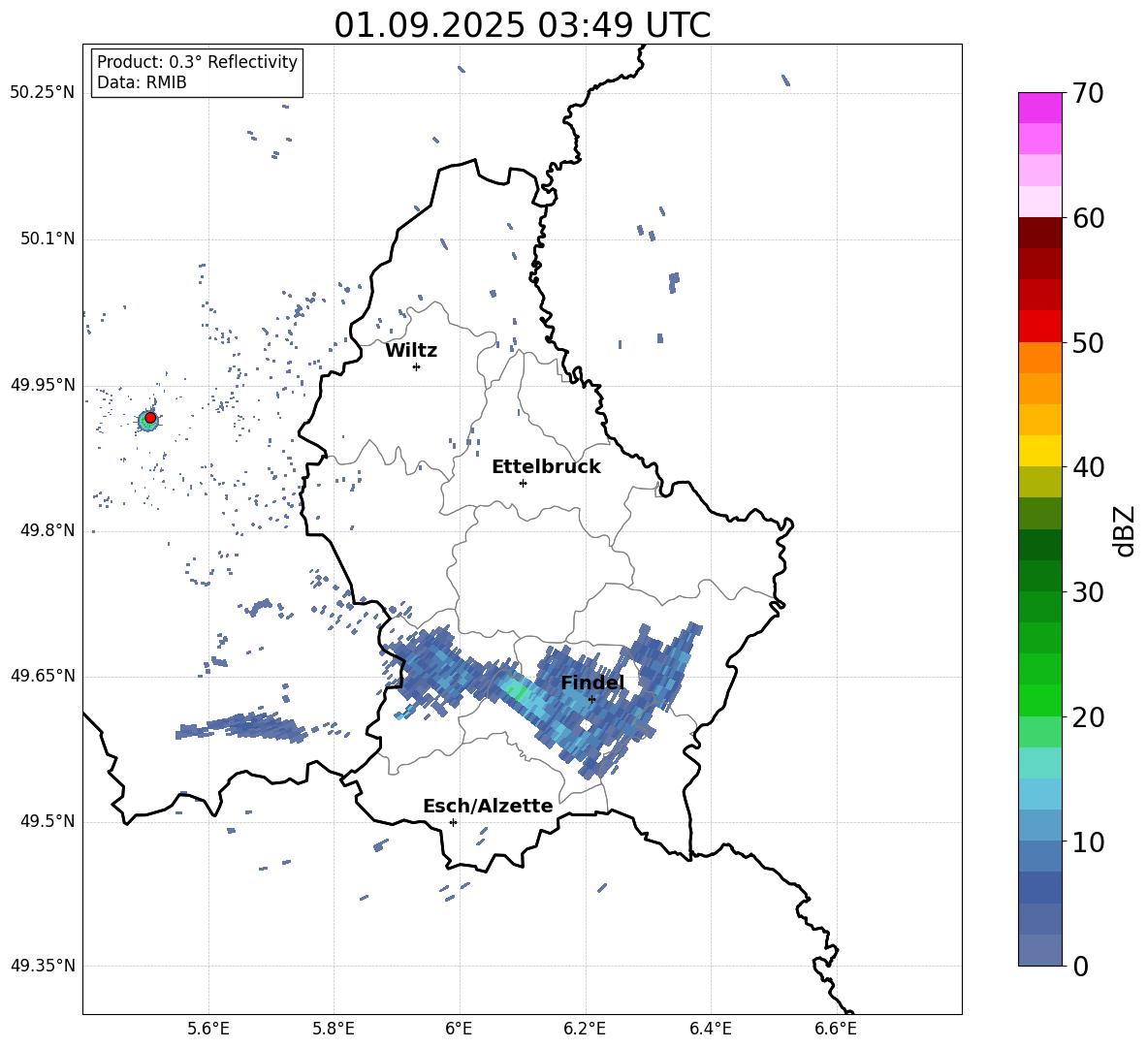Screen dimensions: 1148x1048
Task: Click the 50.1°N latitude label
Action: (x=47, y=238)
